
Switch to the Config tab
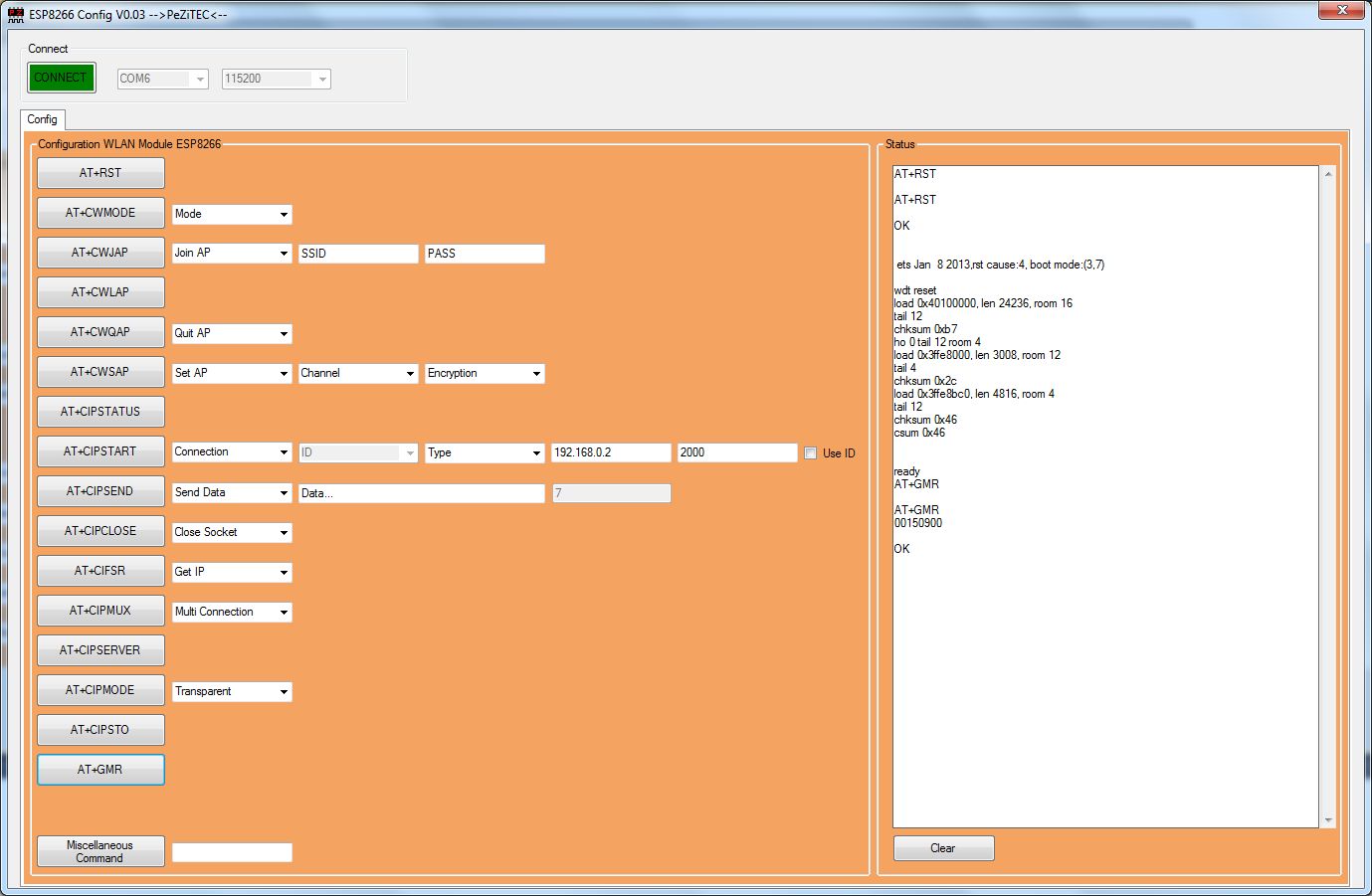coord(43,119)
